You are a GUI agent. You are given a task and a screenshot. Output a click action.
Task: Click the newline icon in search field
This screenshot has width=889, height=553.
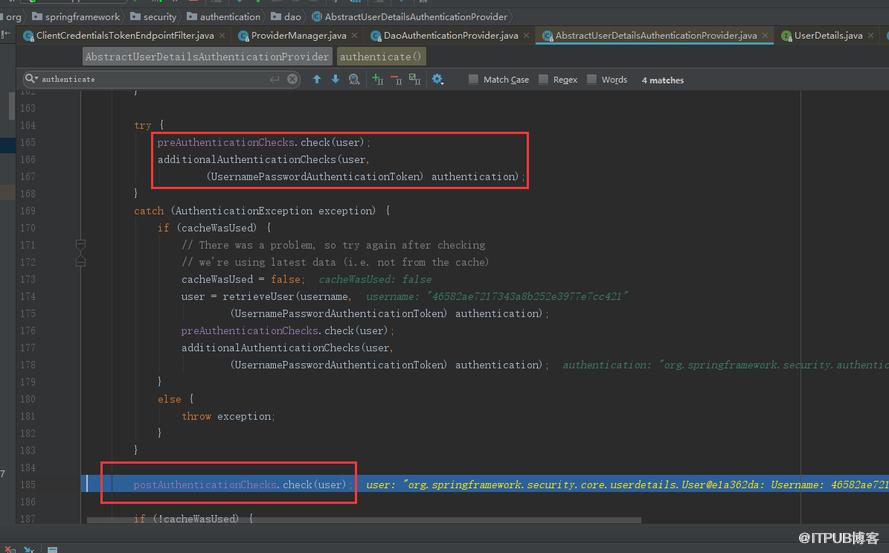coord(275,79)
